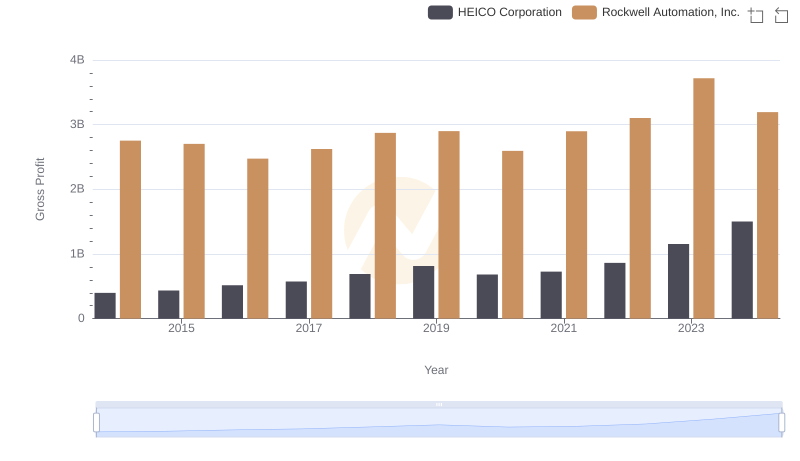Click the 2018 HEICO Corporation dark bar
The image size is (800, 461).
360,296
